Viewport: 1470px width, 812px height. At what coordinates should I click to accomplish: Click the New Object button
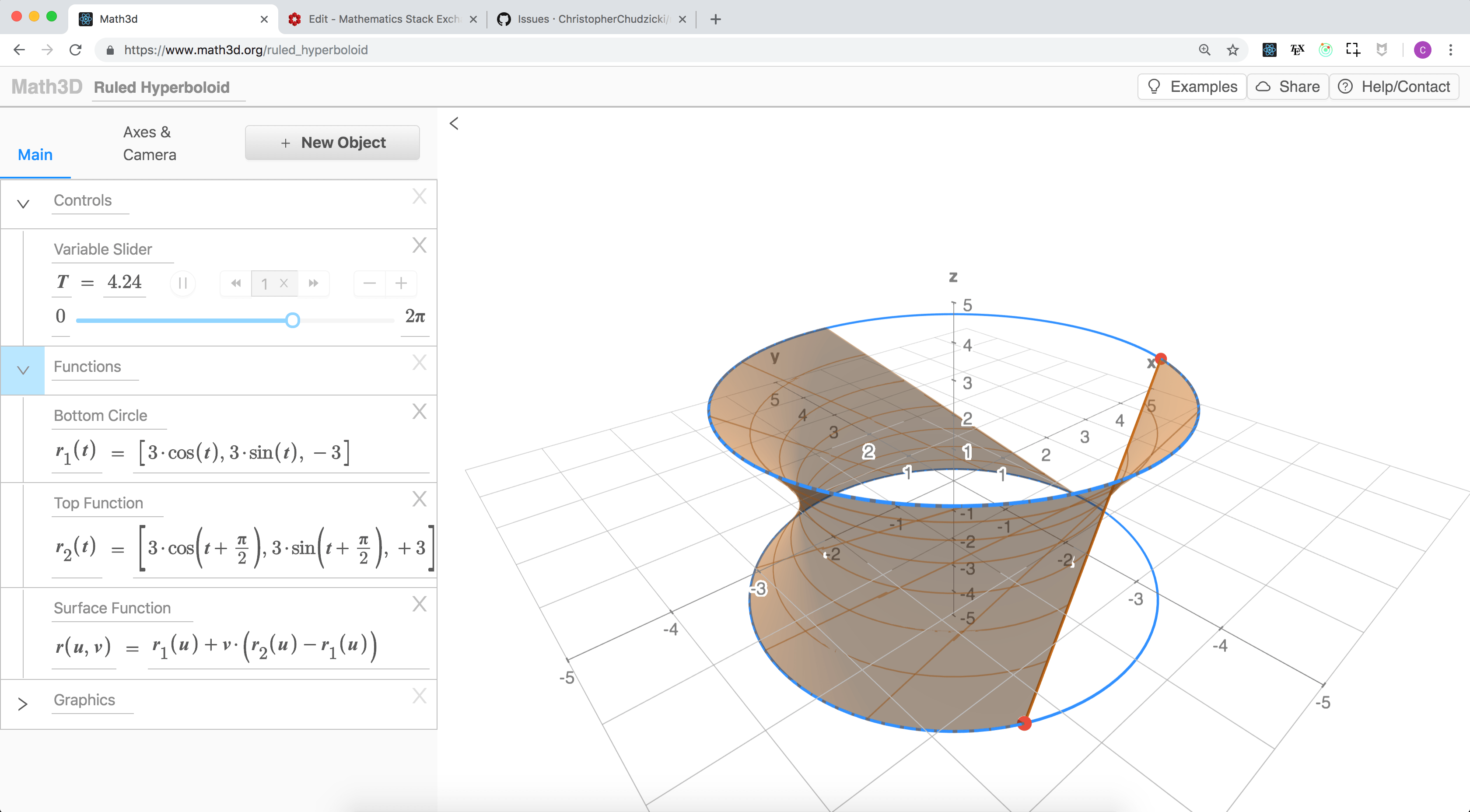[x=332, y=143]
